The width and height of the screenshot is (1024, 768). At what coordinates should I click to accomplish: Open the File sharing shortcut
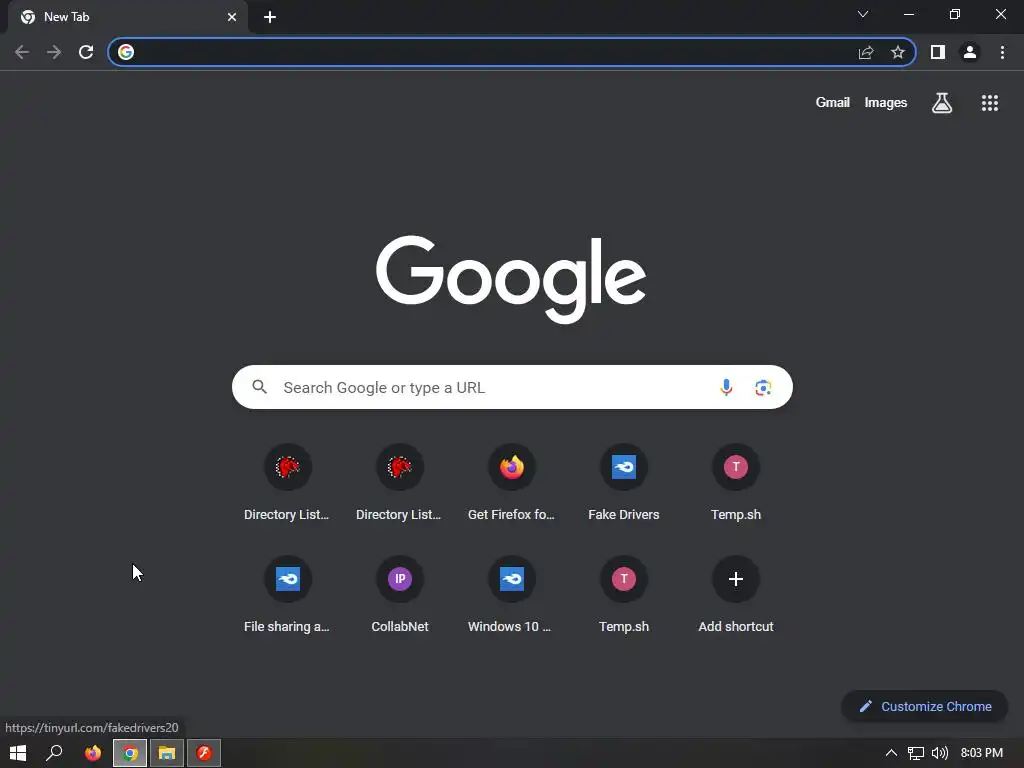(x=287, y=594)
